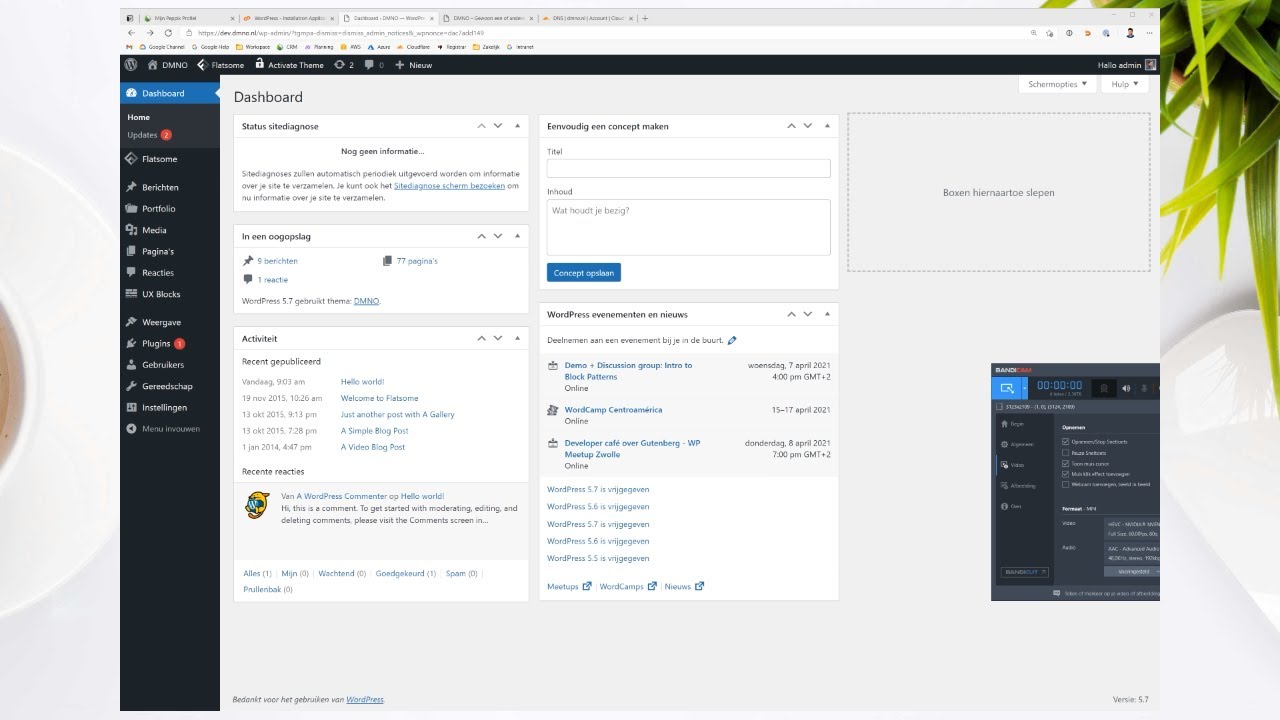Enable Pauze Sneltoets checkbox in Bandicam

point(1066,452)
